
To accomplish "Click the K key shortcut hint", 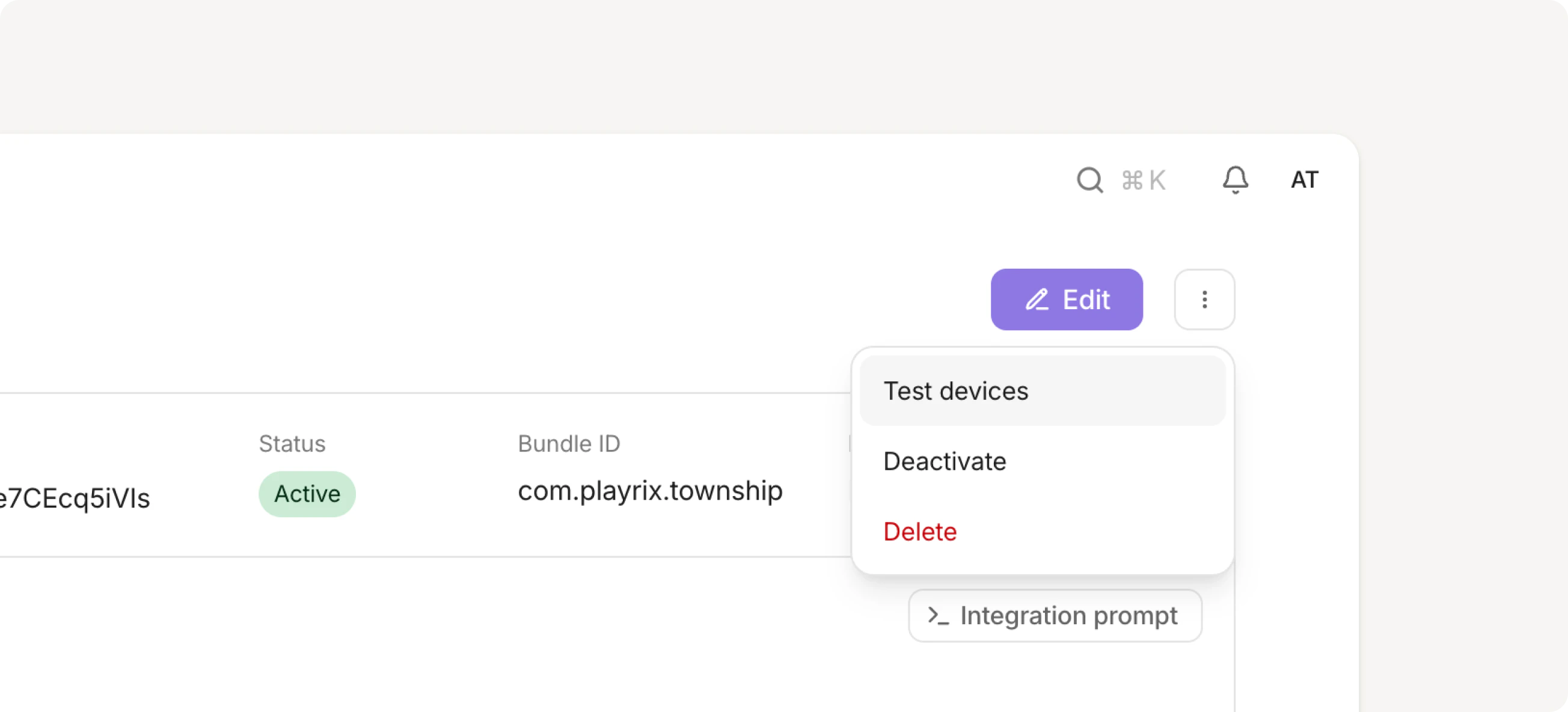I will [x=1157, y=180].
